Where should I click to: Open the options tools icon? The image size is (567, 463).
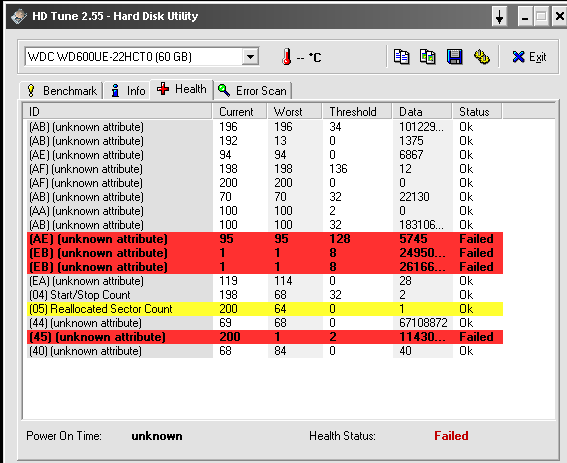[x=481, y=57]
